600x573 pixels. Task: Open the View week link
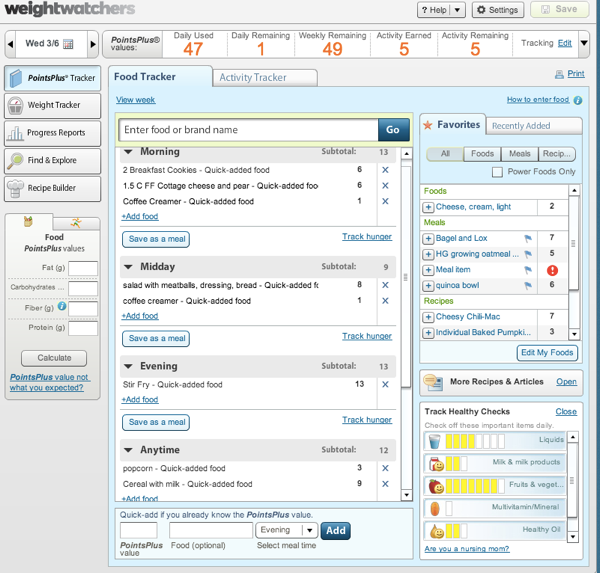point(135,100)
